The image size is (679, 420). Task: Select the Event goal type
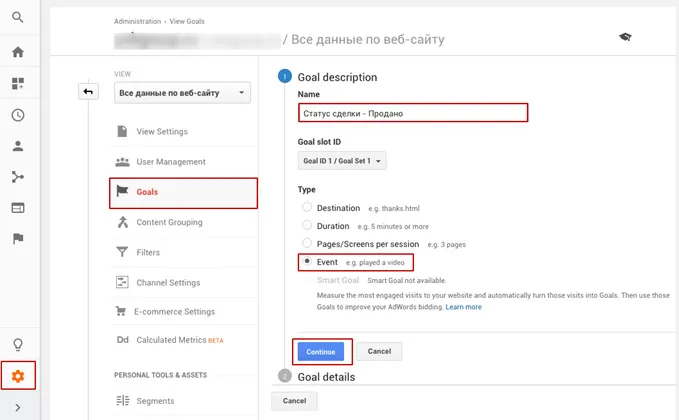(x=307, y=262)
